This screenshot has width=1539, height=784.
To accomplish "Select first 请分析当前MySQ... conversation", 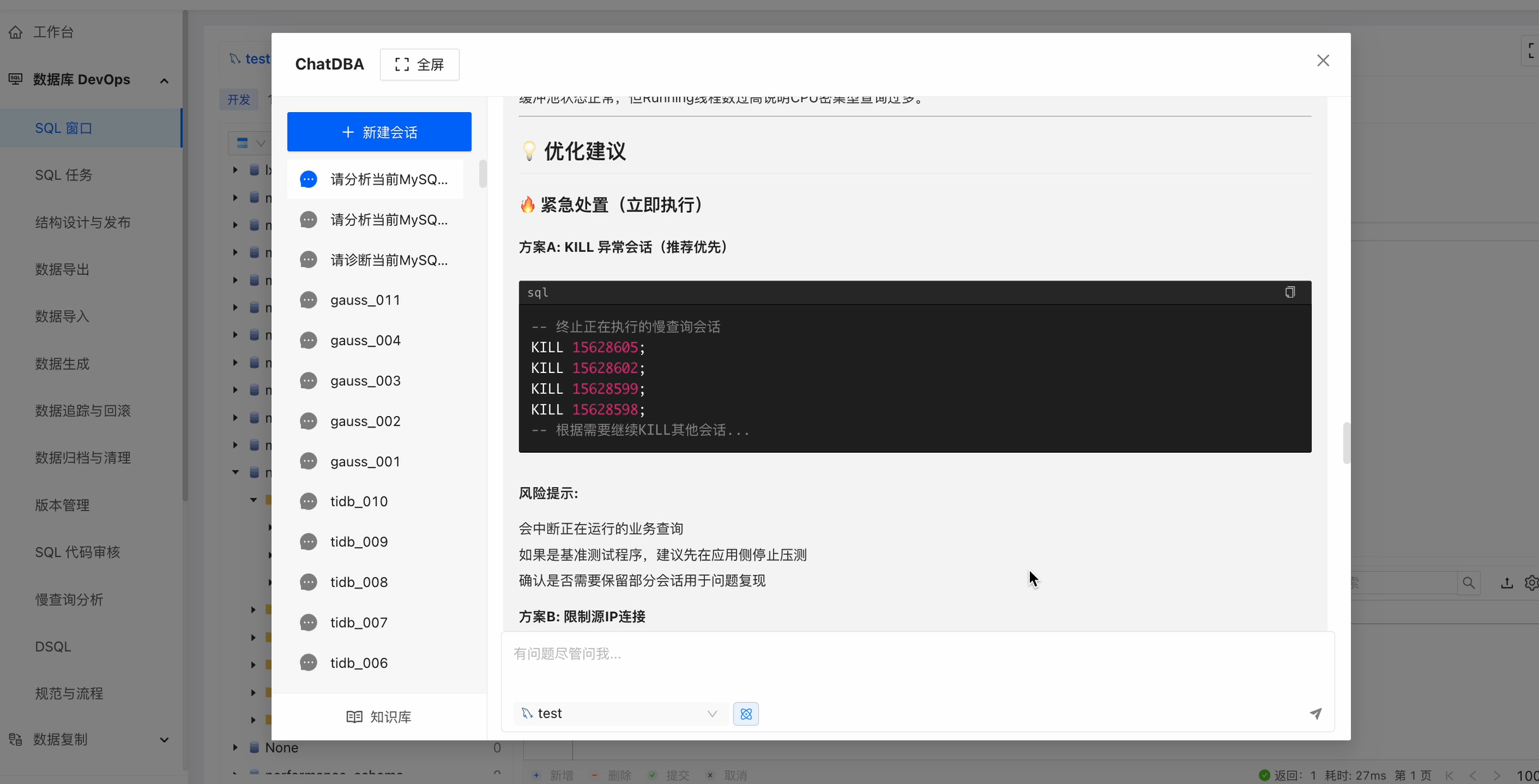I will coord(375,179).
